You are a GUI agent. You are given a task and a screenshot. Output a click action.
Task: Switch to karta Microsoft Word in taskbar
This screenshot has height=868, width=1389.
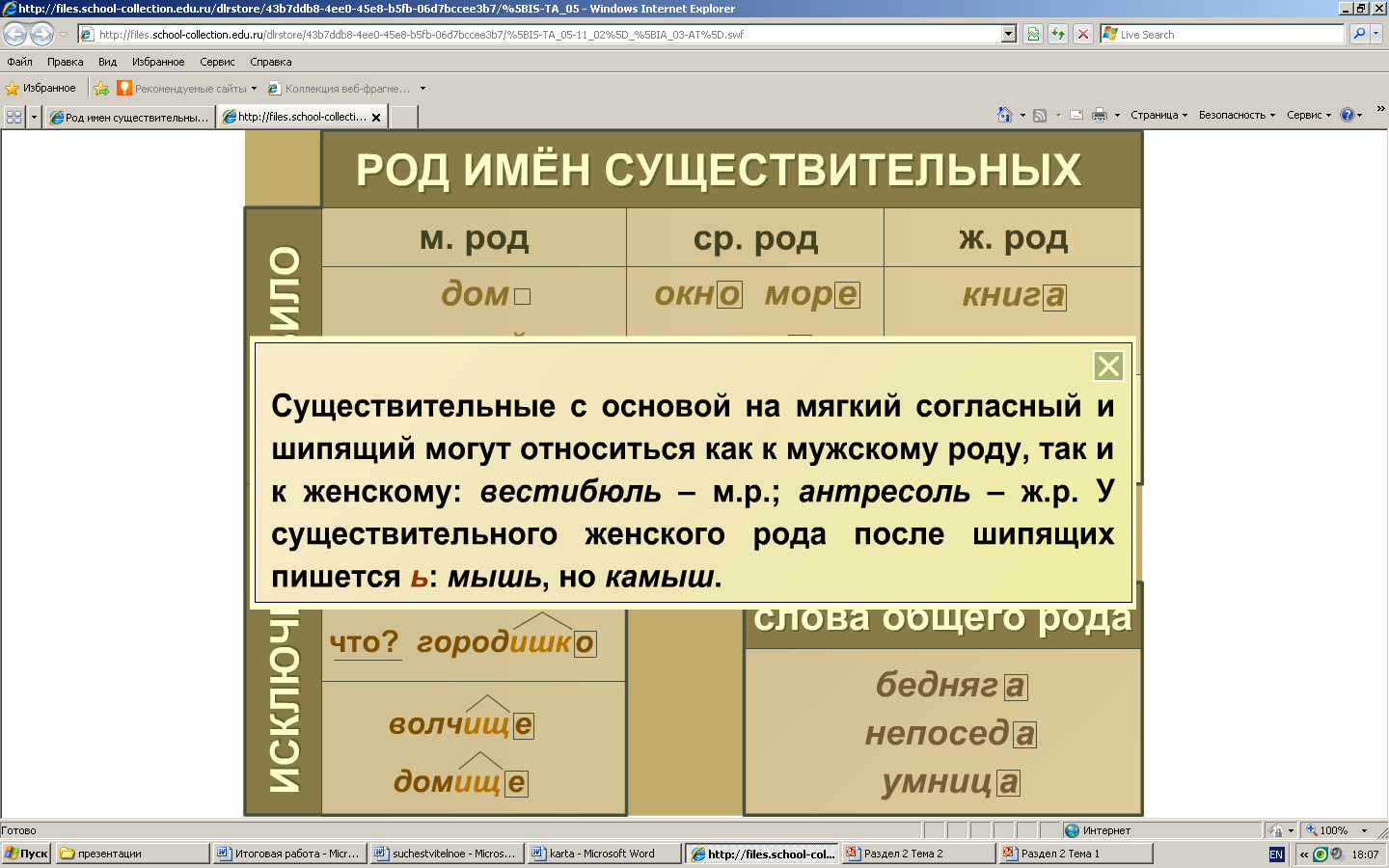[604, 854]
